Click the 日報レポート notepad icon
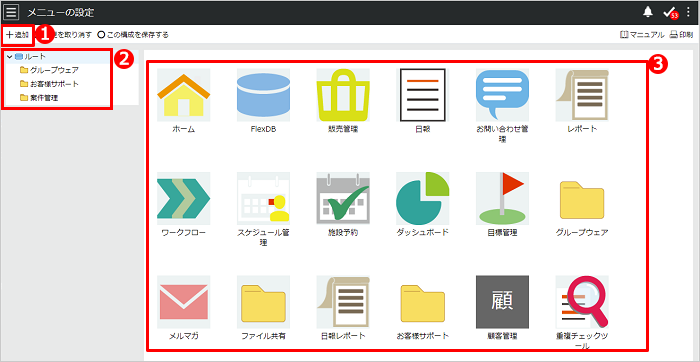Viewport: 700px width, 362px height. click(343, 302)
